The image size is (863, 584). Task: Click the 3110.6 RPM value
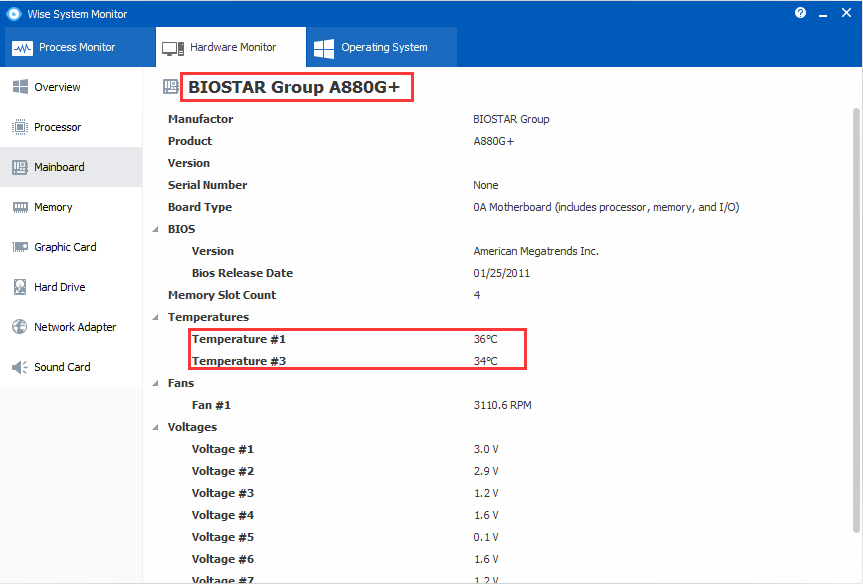coord(502,405)
